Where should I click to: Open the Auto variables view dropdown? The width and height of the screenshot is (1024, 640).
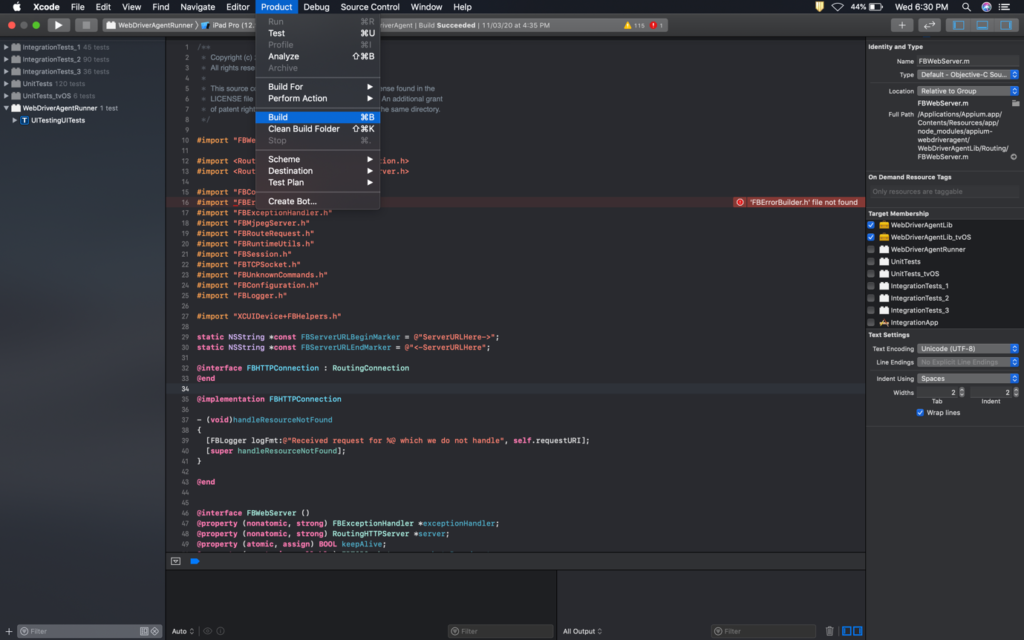pyautogui.click(x=183, y=631)
